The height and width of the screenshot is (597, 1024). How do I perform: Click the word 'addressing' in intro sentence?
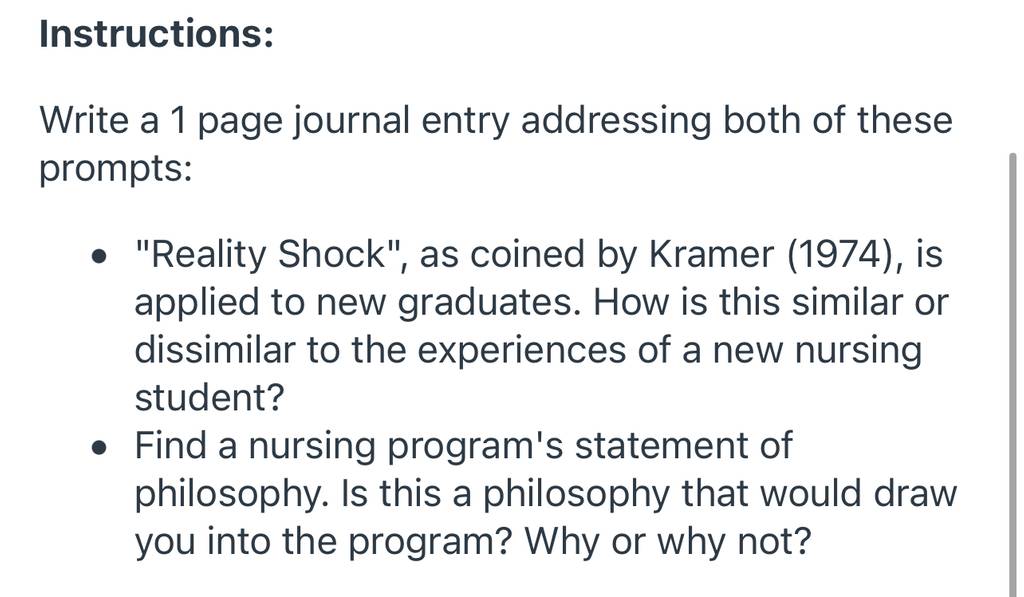[x=615, y=121]
